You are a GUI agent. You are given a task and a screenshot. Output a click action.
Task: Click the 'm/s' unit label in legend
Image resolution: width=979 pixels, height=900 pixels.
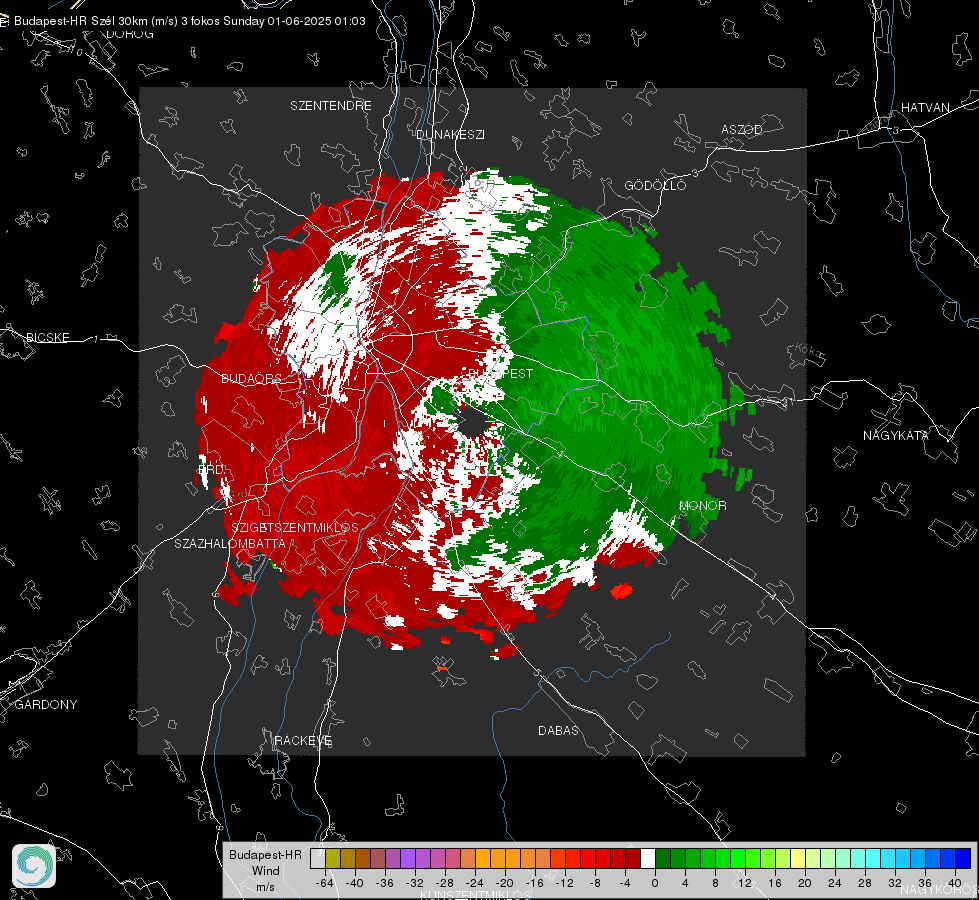pos(265,886)
